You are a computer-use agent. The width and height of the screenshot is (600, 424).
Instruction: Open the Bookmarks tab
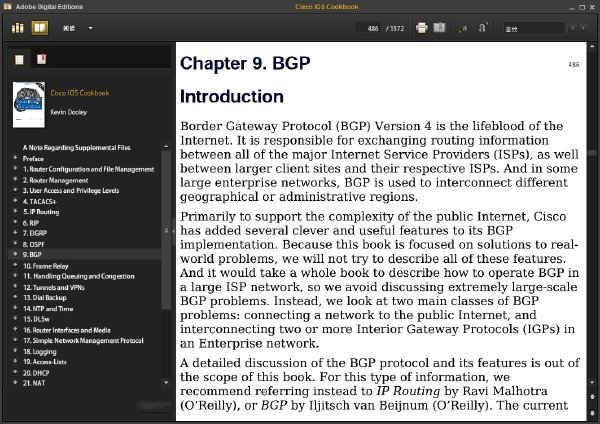point(41,59)
